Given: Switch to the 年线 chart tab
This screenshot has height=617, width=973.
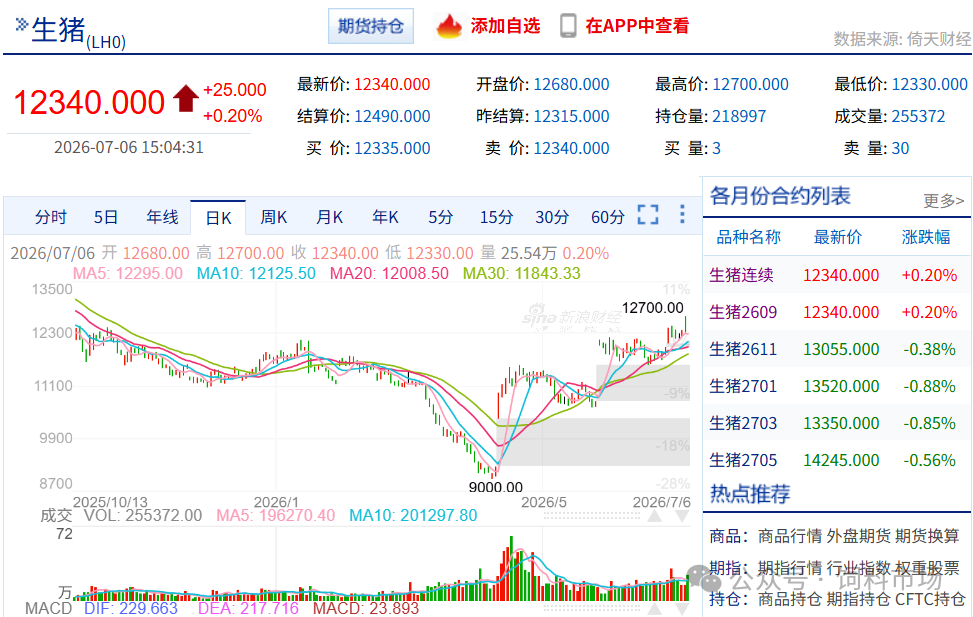Looking at the screenshot, I should [162, 217].
